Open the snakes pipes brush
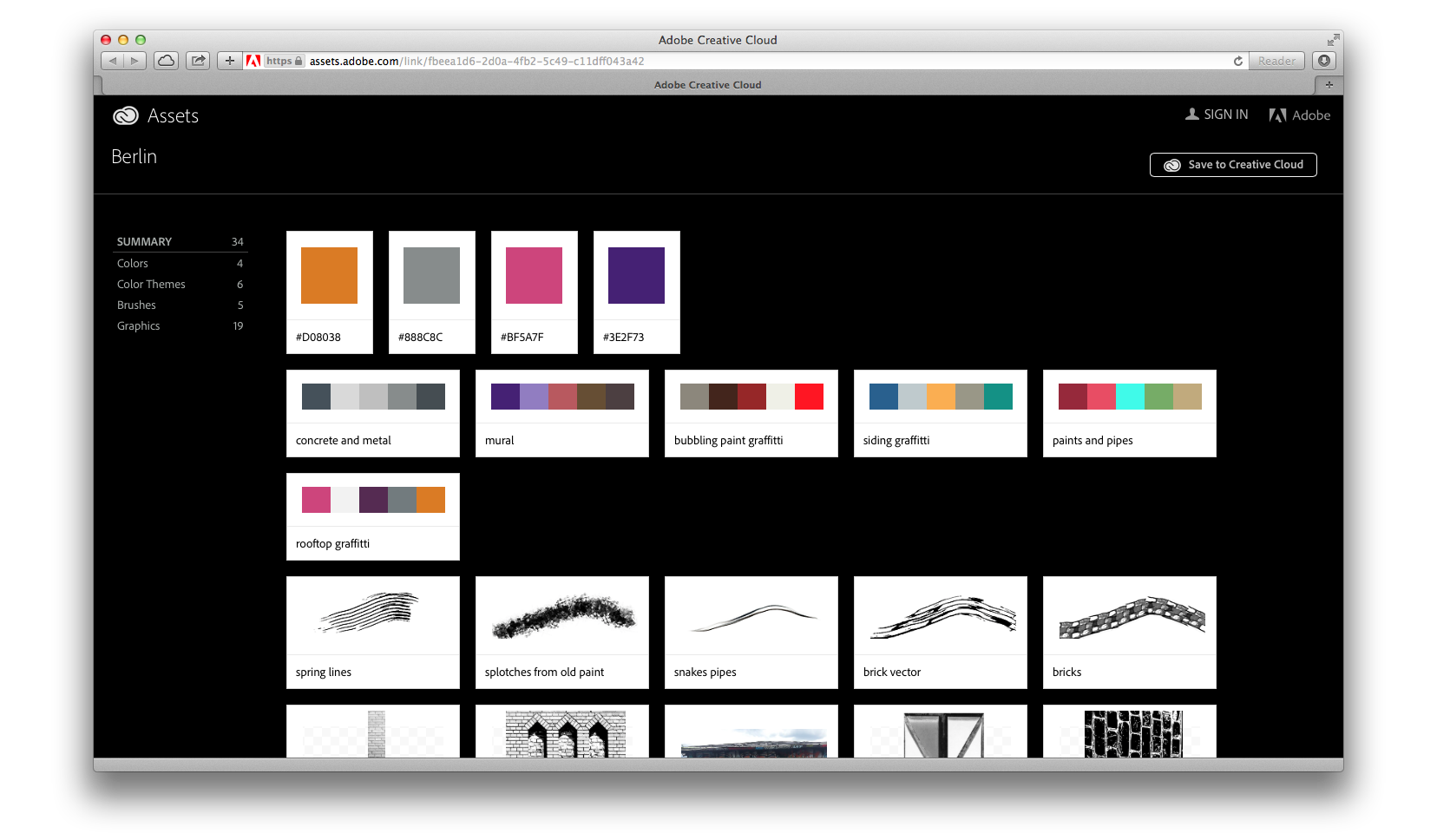Screen dimensions: 1437x840 [x=751, y=633]
